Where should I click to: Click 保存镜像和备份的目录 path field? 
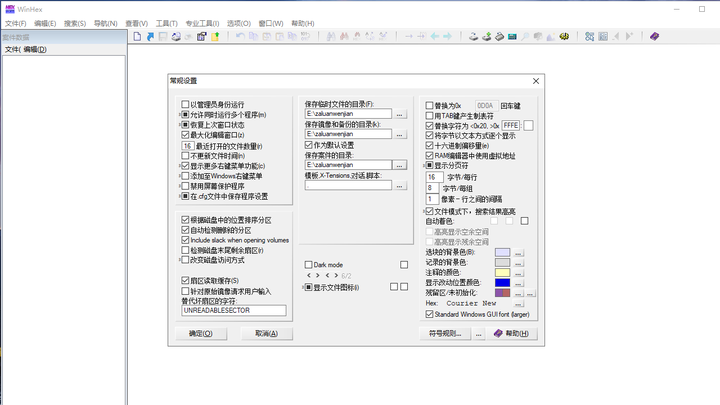tap(348, 134)
